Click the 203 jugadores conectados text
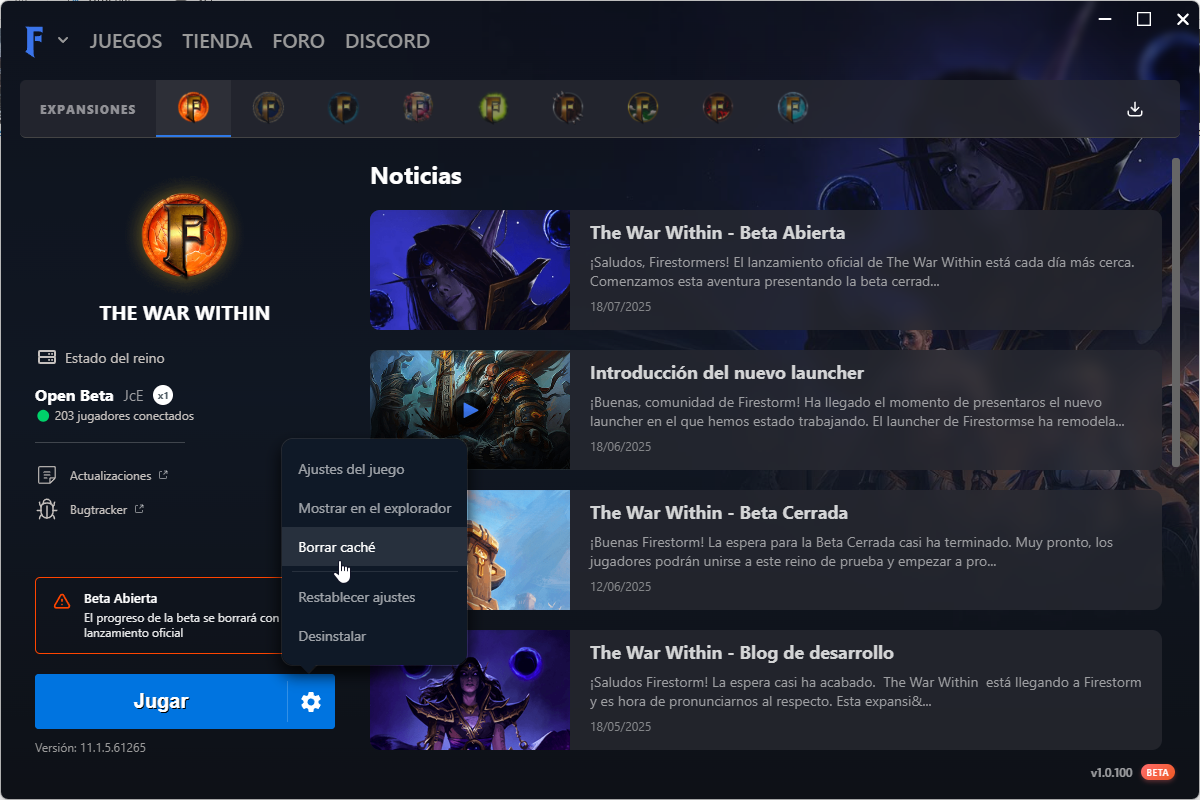 [124, 416]
